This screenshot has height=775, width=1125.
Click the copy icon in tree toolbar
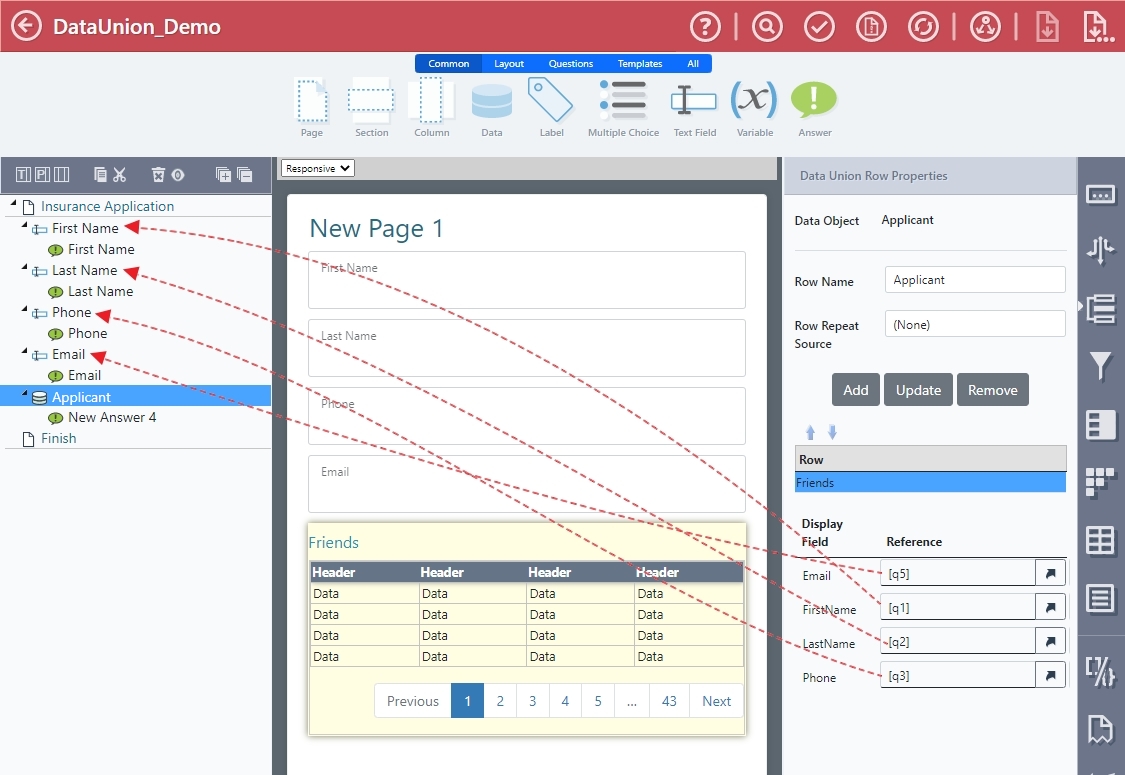tap(100, 174)
